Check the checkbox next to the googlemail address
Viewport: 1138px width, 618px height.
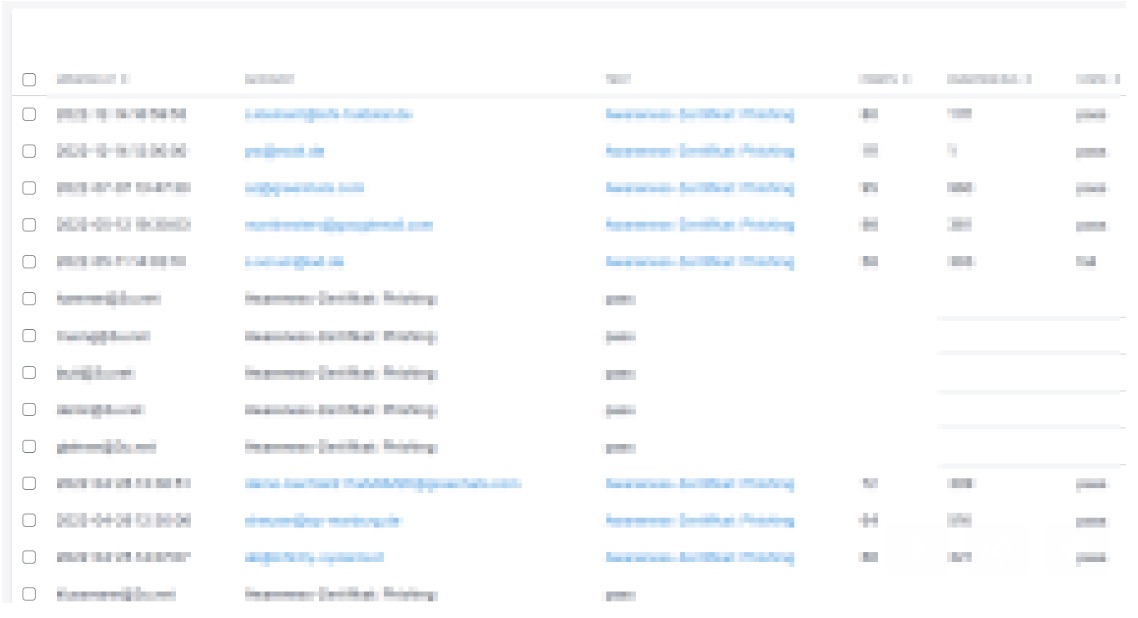tap(30, 225)
